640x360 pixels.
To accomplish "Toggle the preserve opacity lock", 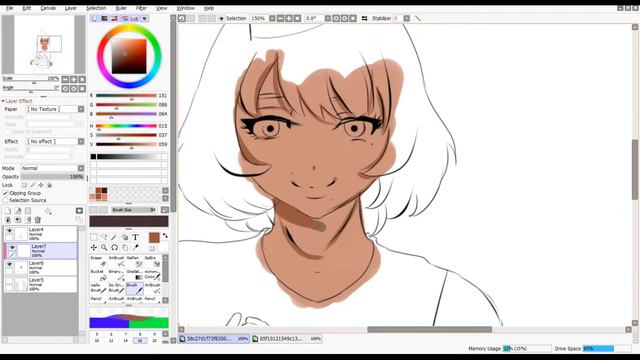I will click(24, 185).
